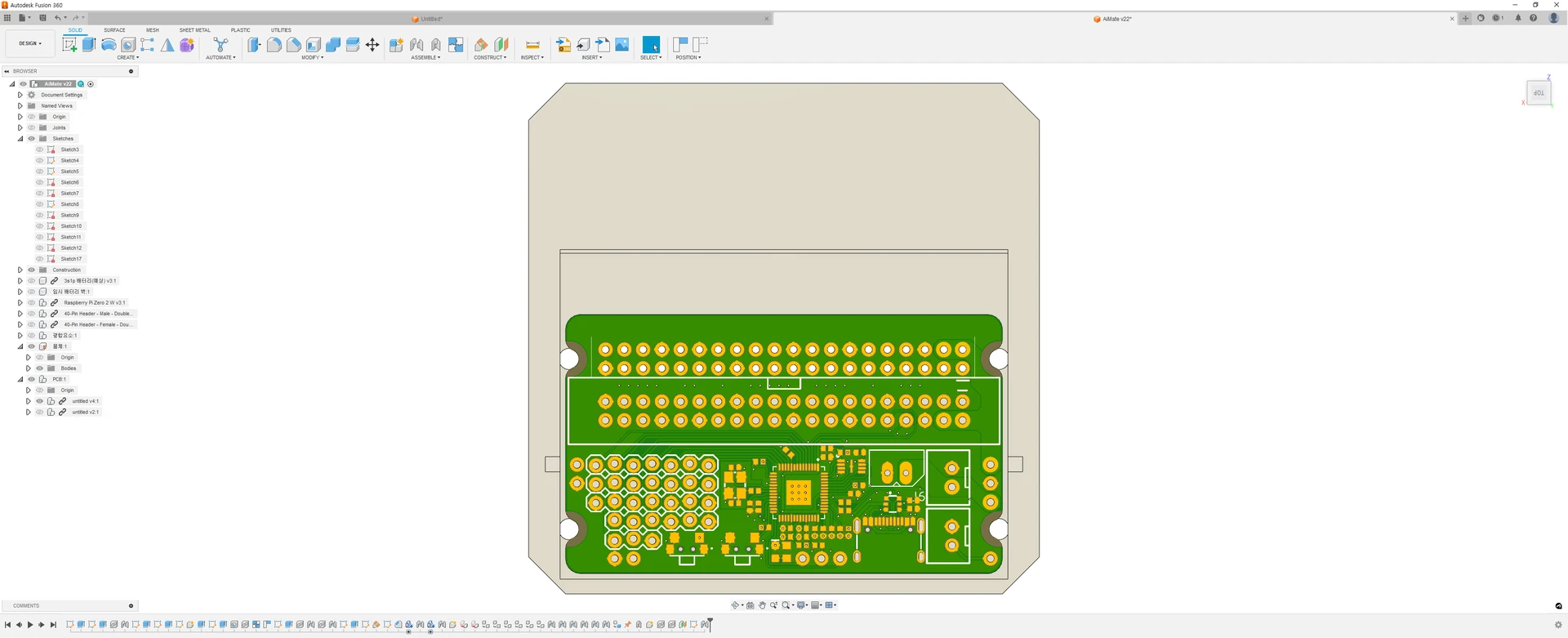Click the Save icon
Viewport: 1568px width, 638px height.
[x=43, y=18]
